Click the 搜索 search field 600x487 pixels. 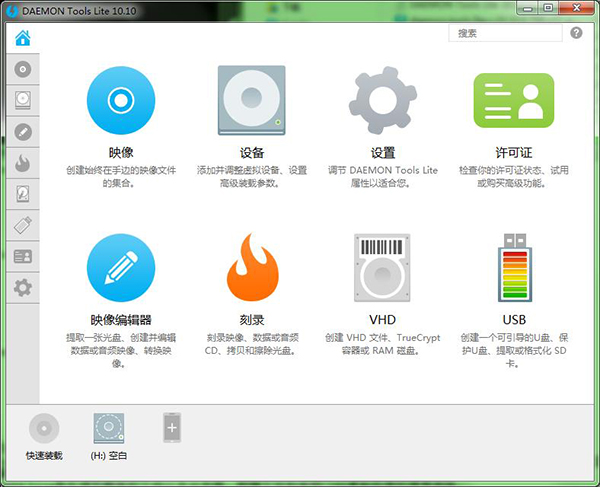tap(505, 33)
